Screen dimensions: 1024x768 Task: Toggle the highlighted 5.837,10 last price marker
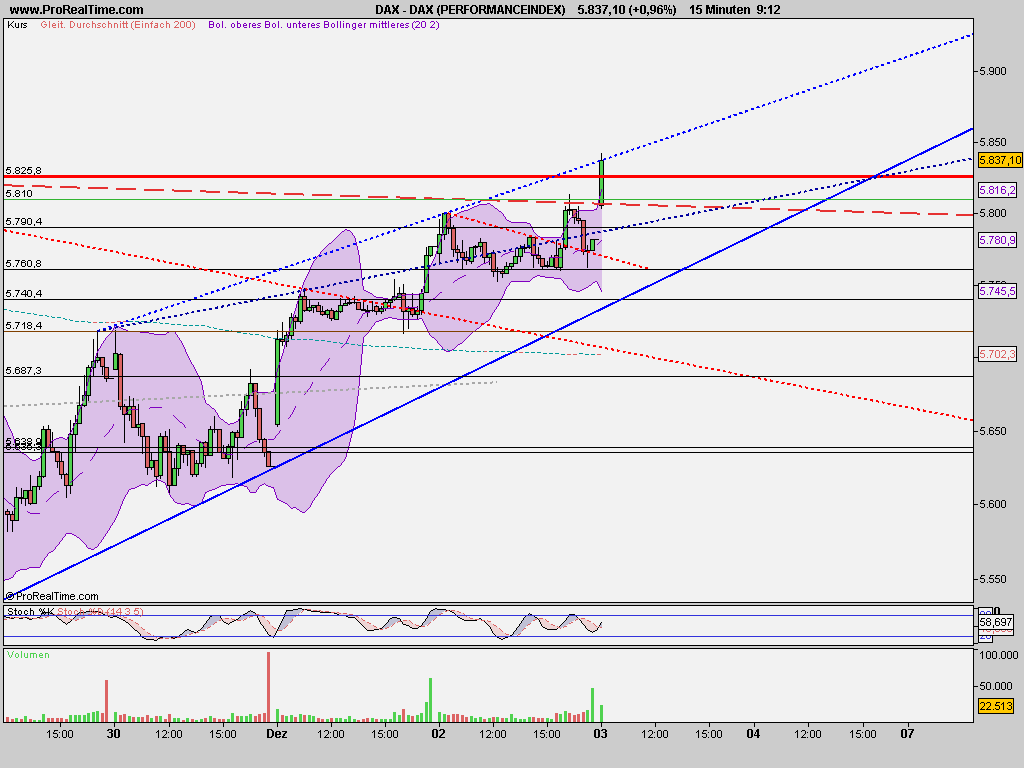(1000, 159)
